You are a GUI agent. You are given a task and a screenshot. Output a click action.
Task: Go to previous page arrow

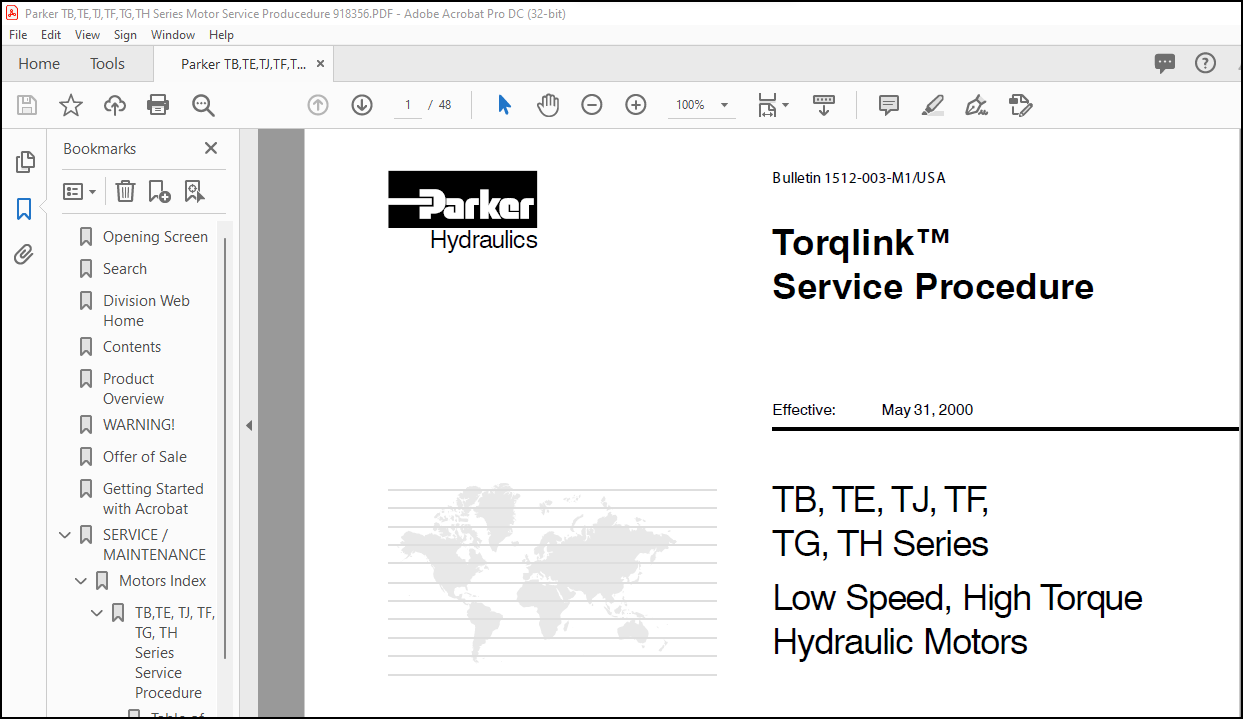pyautogui.click(x=318, y=105)
